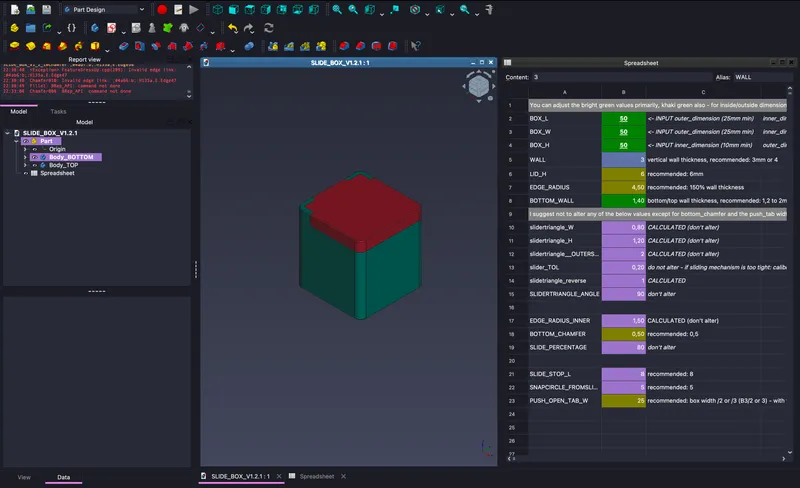Set isometric view
This screenshot has height=488, width=800.
point(217,9)
